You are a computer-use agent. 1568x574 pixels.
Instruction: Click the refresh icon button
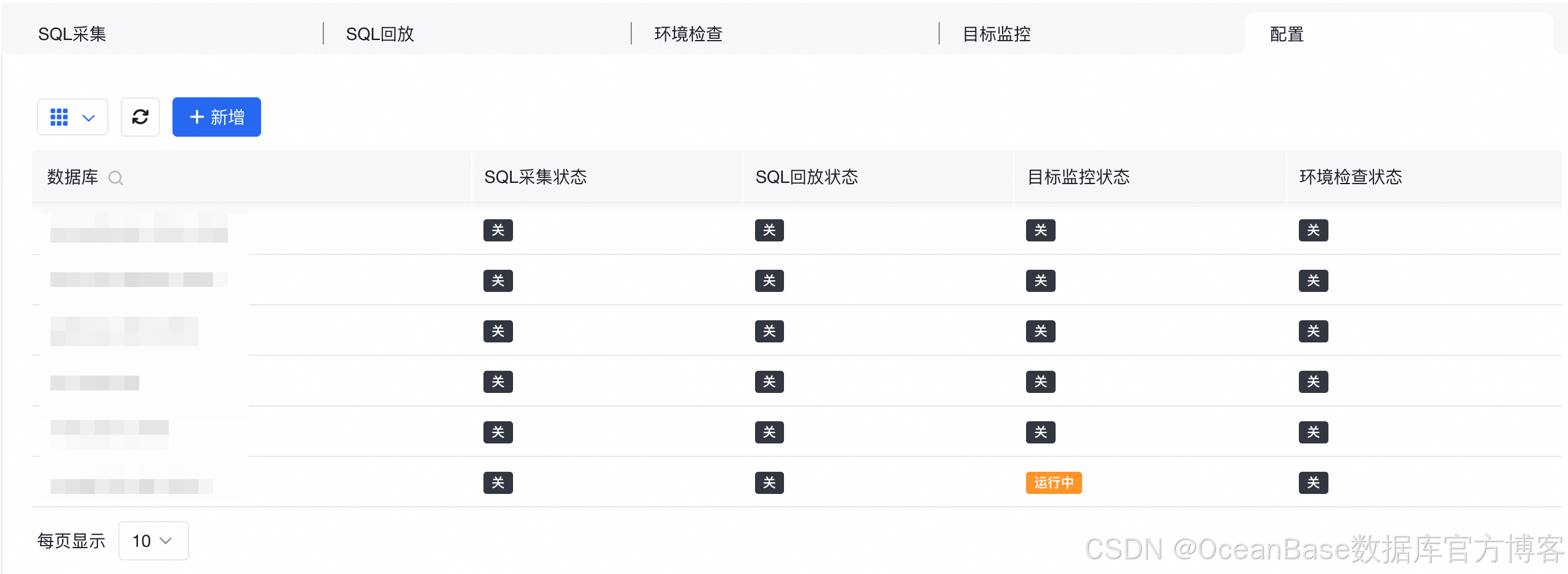[140, 117]
